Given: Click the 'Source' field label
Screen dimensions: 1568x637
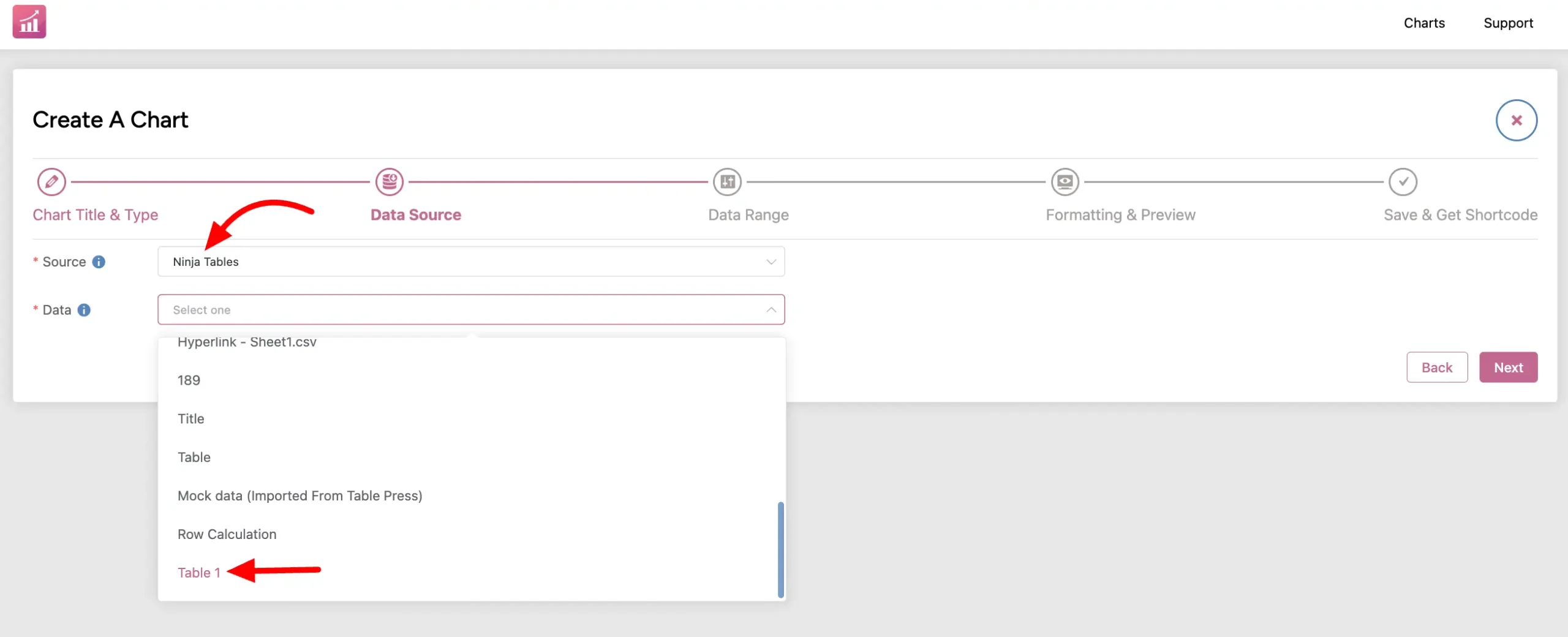Looking at the screenshot, I should pos(64,262).
